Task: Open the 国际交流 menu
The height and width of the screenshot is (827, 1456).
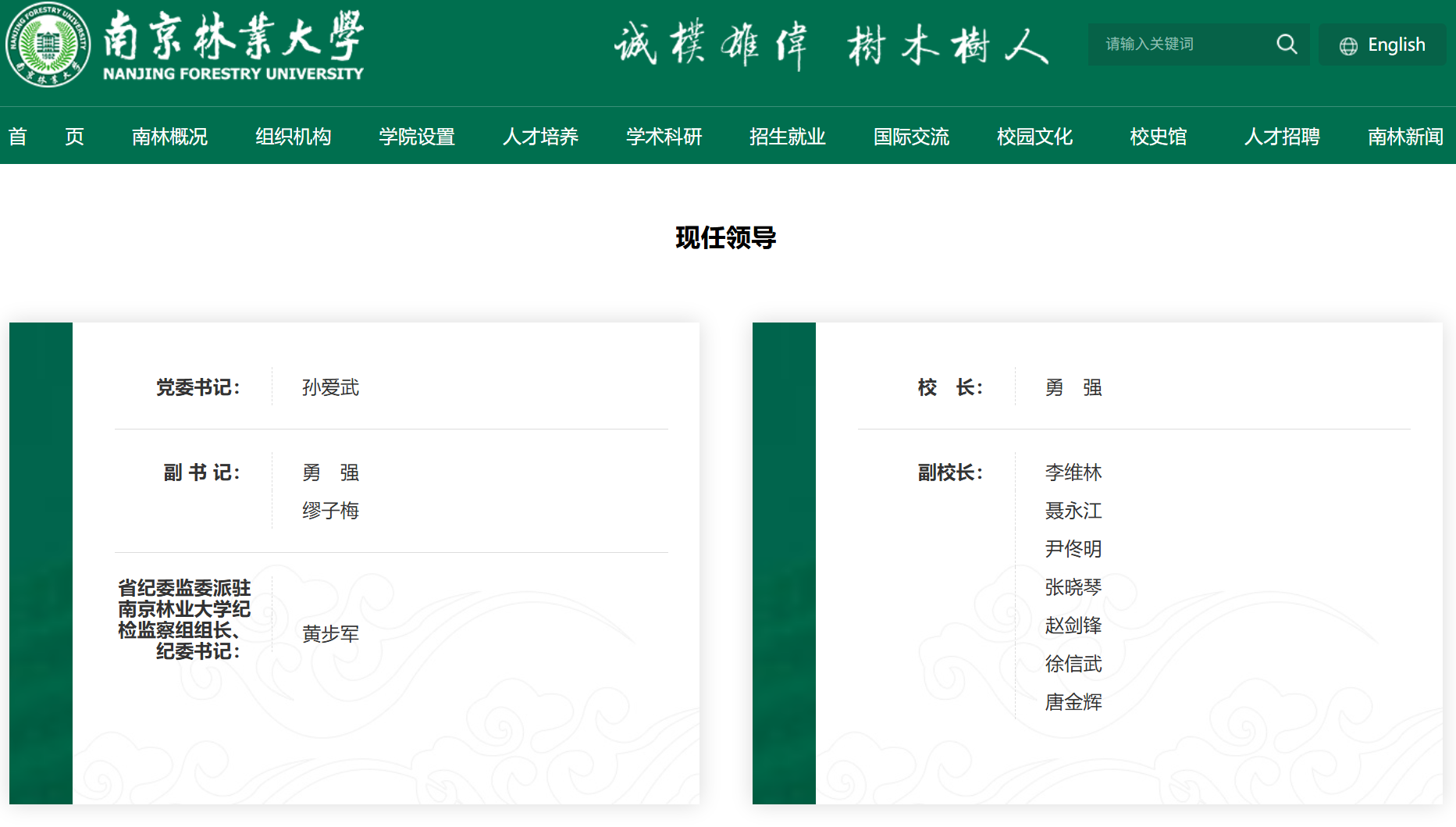Action: coord(911,137)
